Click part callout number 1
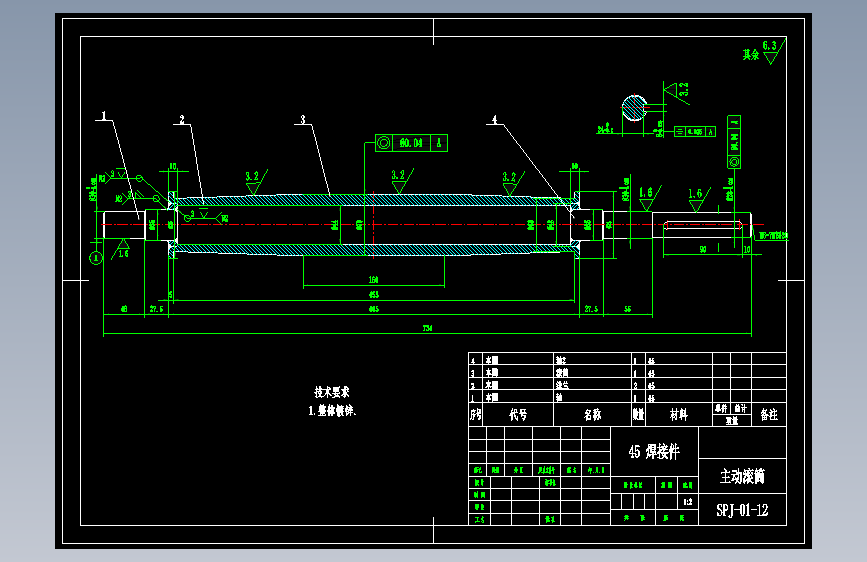 [103, 116]
